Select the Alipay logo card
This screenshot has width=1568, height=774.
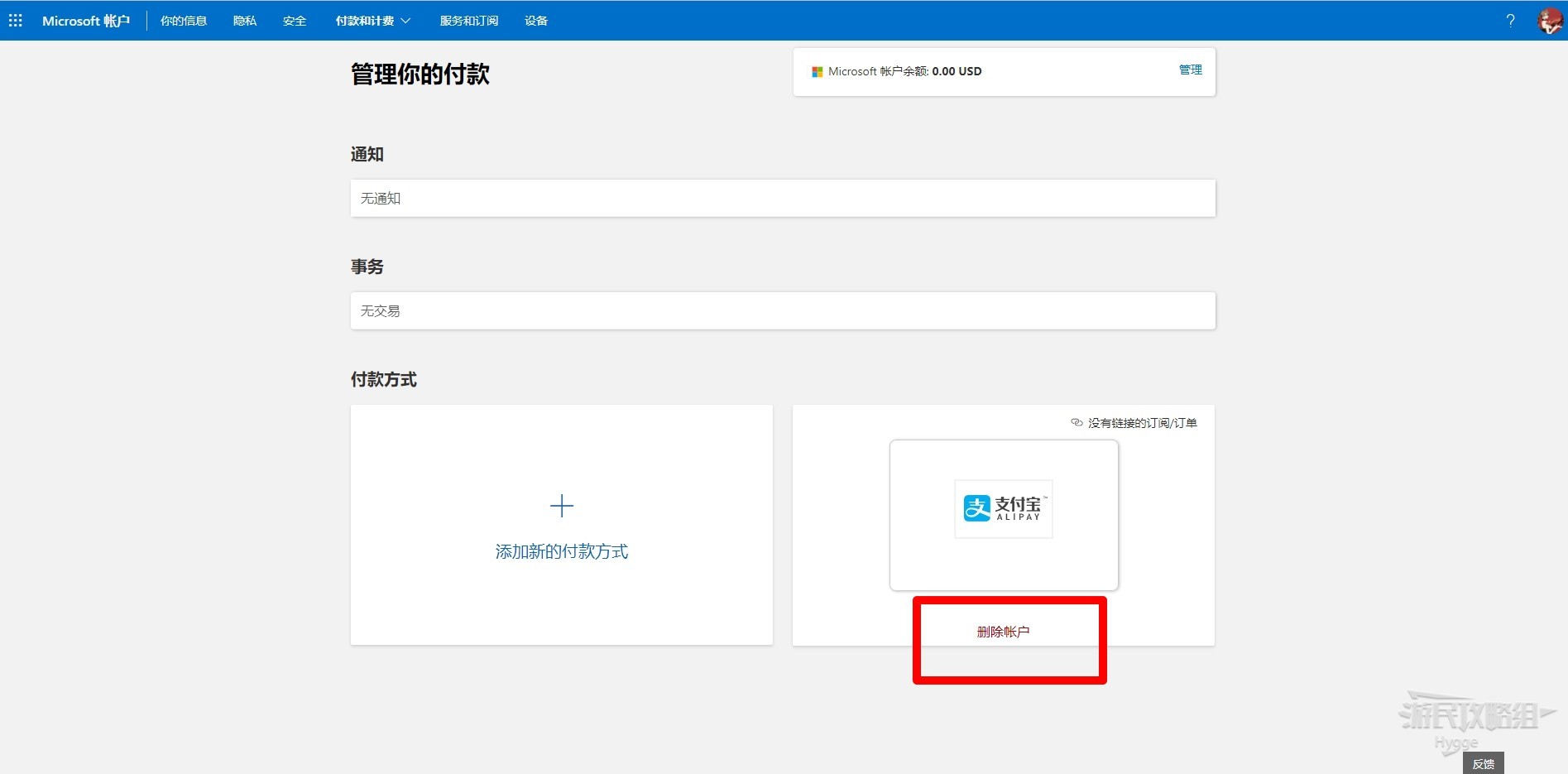click(x=1004, y=515)
